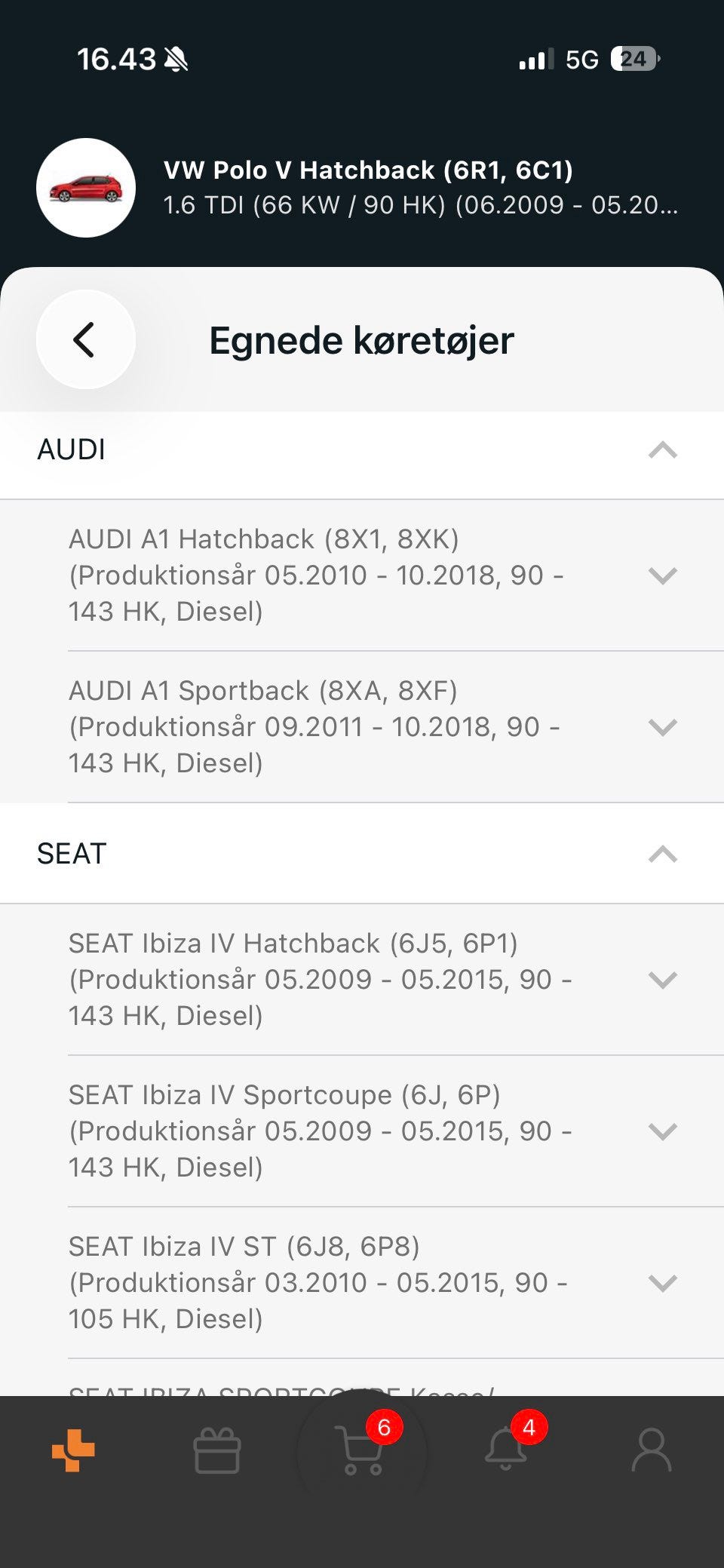Tap the AUDI brand header label

tap(71, 450)
